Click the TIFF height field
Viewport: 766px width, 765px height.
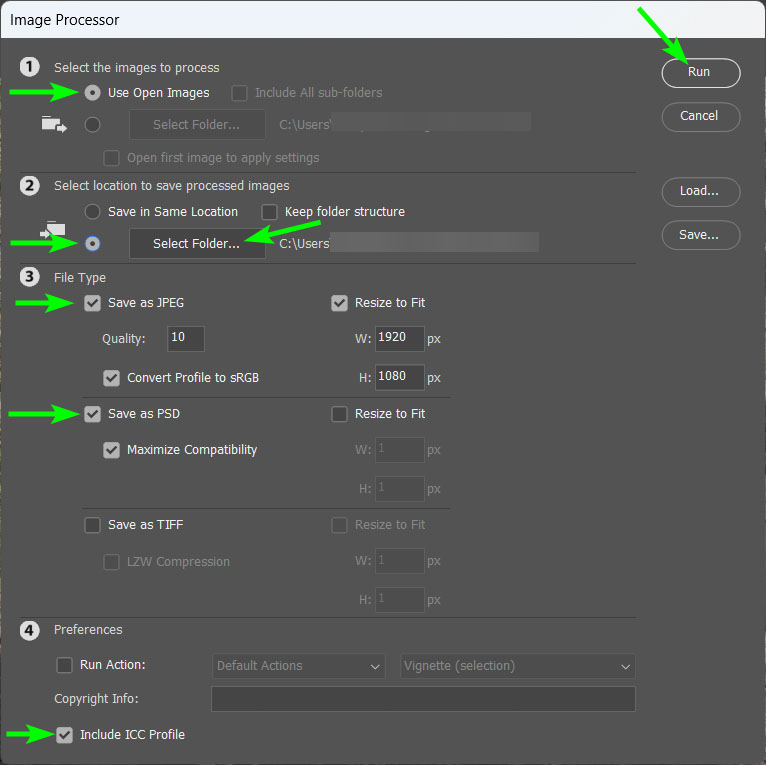(x=400, y=599)
